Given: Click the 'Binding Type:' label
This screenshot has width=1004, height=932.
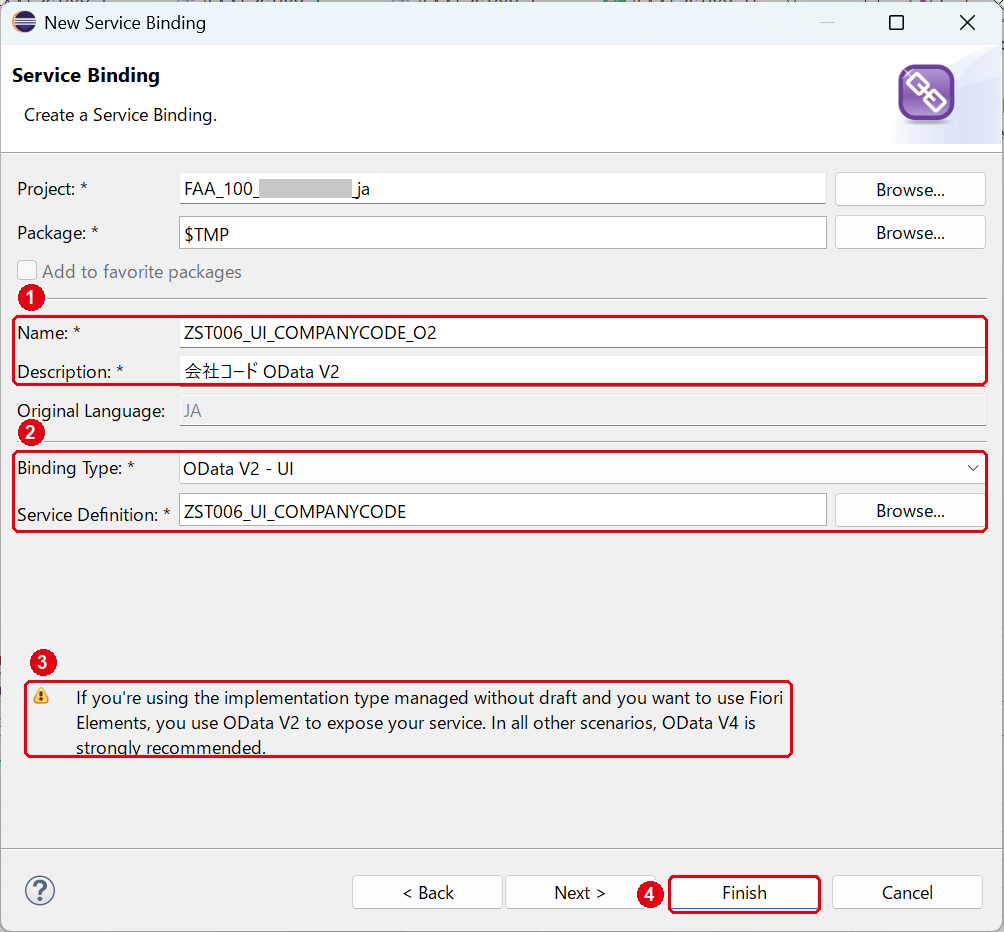Looking at the screenshot, I should click(76, 468).
